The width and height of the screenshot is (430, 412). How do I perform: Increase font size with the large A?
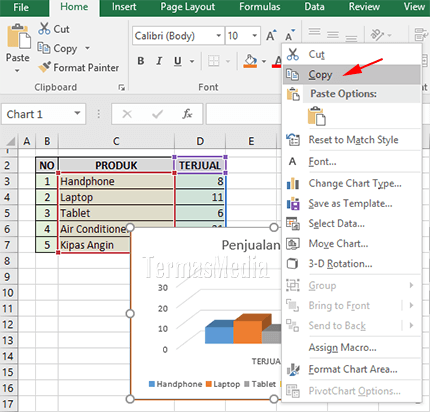(x=271, y=35)
